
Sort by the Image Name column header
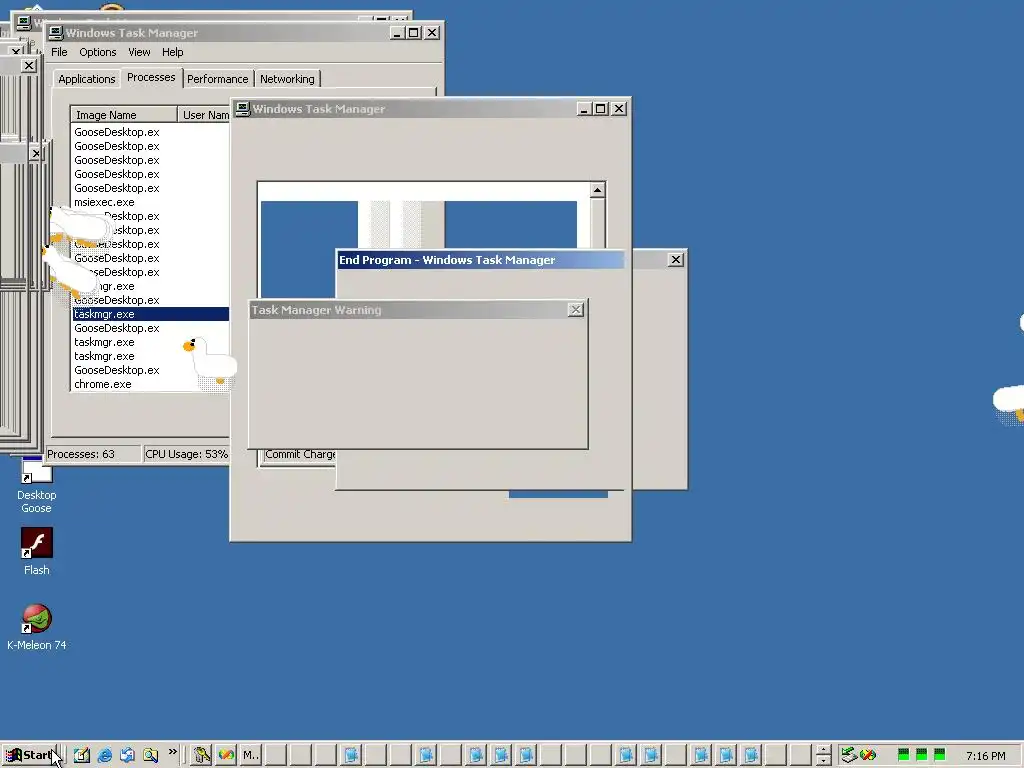[x=123, y=115]
